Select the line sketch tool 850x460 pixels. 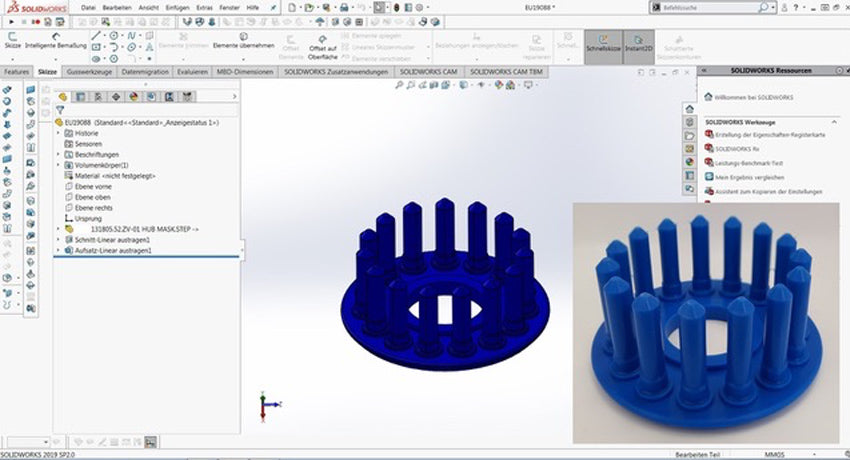click(x=97, y=34)
